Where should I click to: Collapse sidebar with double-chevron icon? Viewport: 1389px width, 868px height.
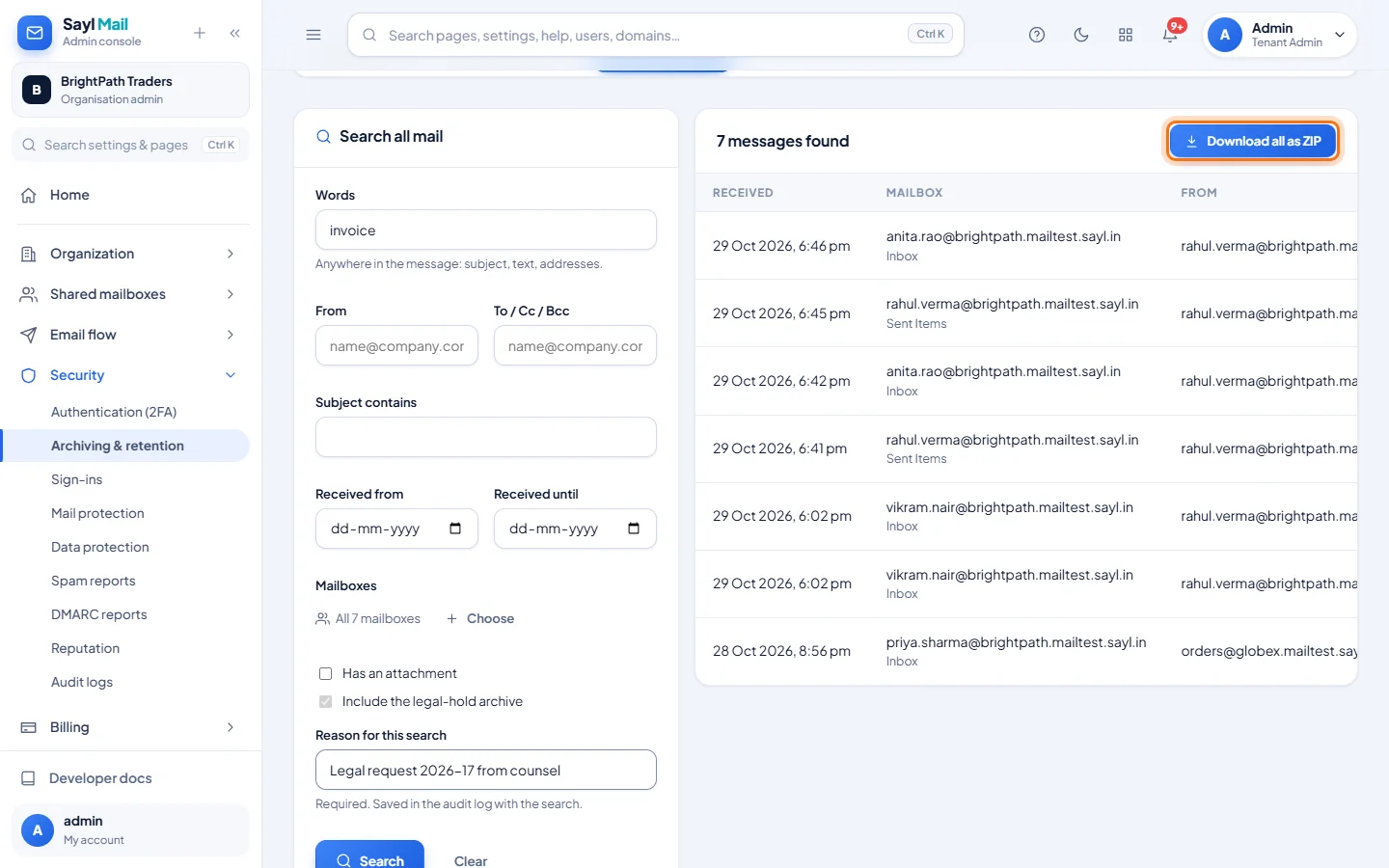coord(235,33)
